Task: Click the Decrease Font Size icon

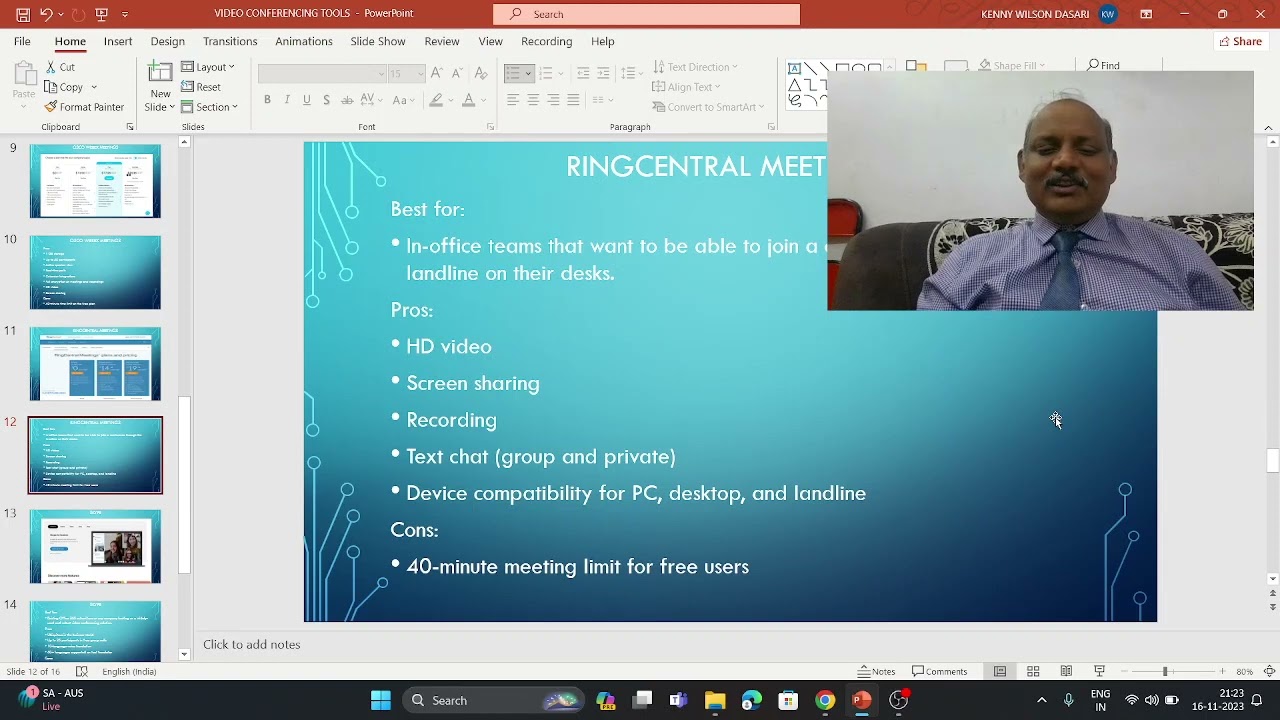Action: coord(457,73)
